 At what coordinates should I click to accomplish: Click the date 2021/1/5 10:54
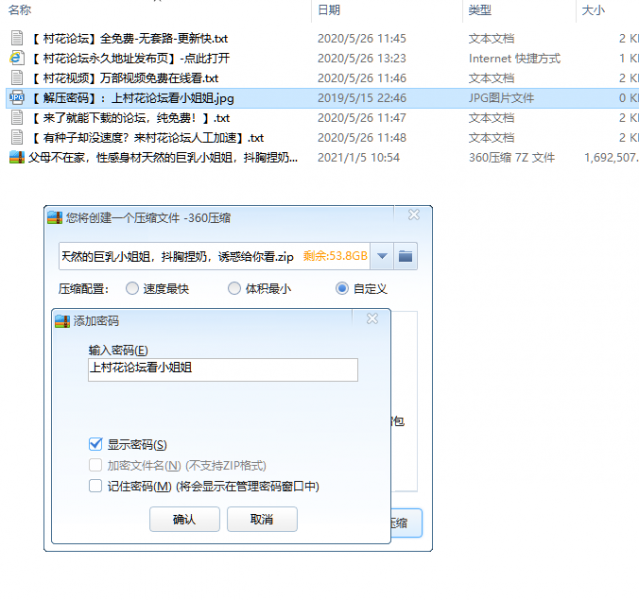pyautogui.click(x=359, y=157)
